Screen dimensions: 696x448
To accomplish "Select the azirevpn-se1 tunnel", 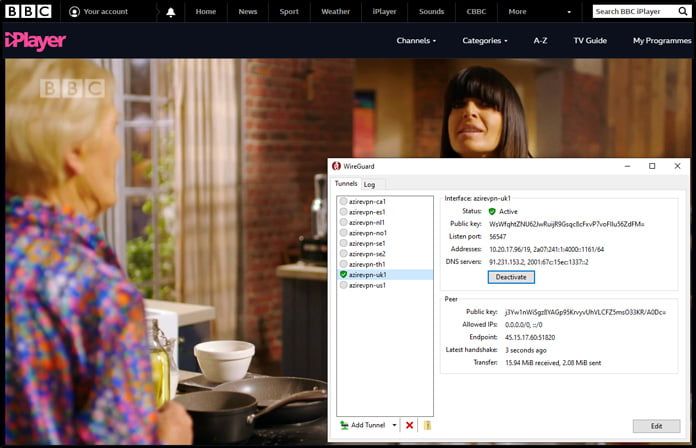I will [x=384, y=243].
